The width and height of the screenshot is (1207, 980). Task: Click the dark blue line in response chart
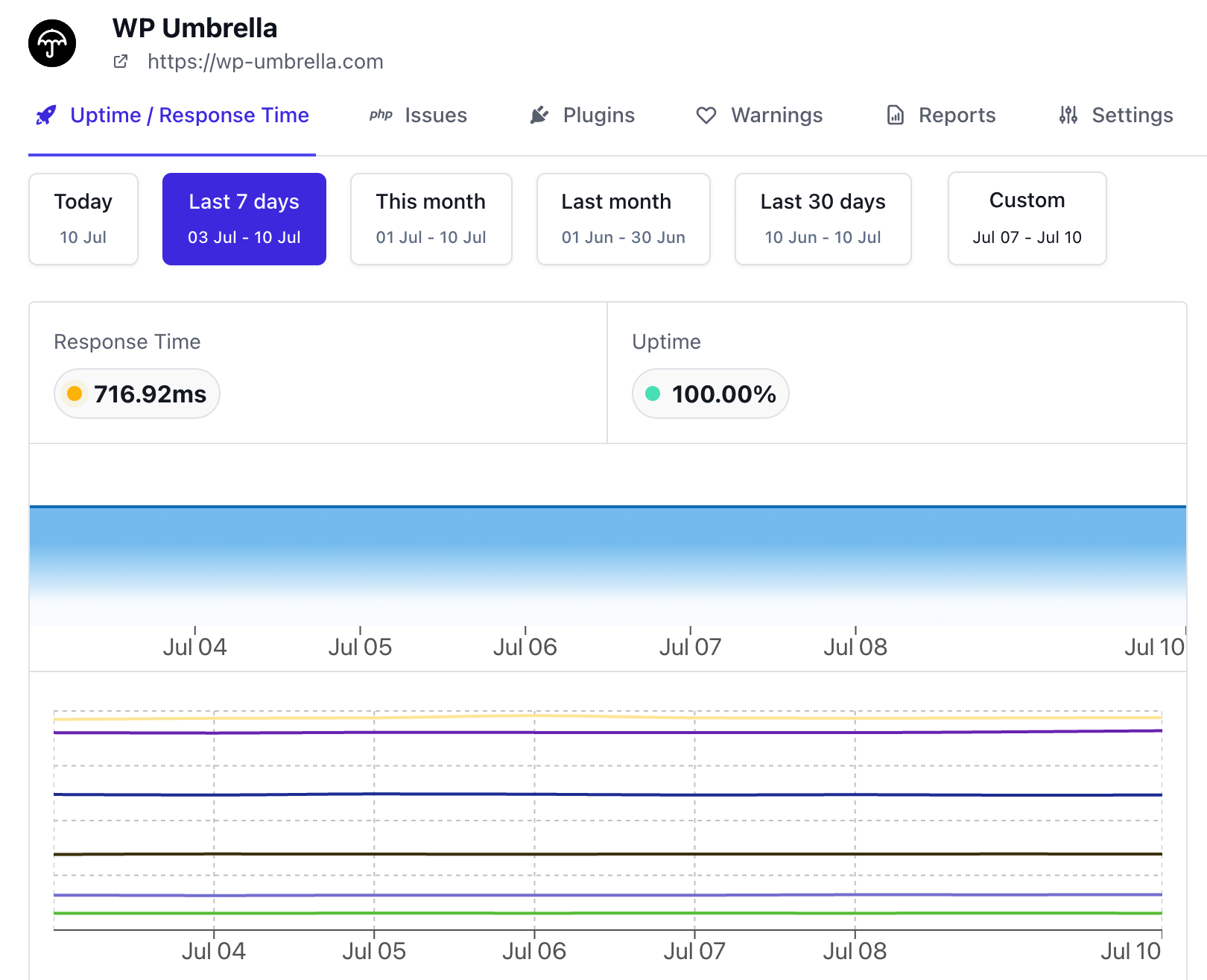(x=608, y=794)
